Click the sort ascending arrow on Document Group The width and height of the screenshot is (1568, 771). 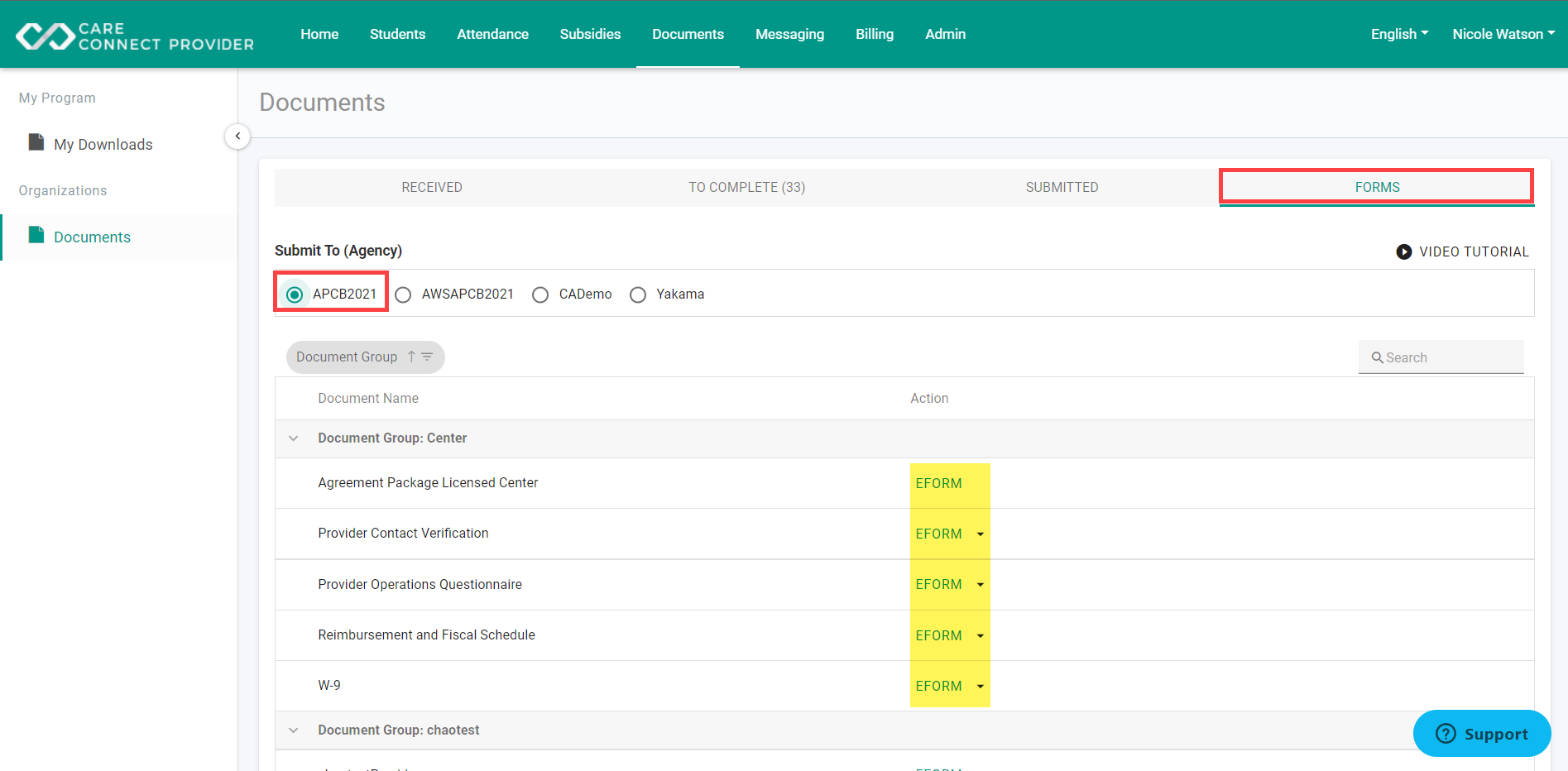(411, 357)
